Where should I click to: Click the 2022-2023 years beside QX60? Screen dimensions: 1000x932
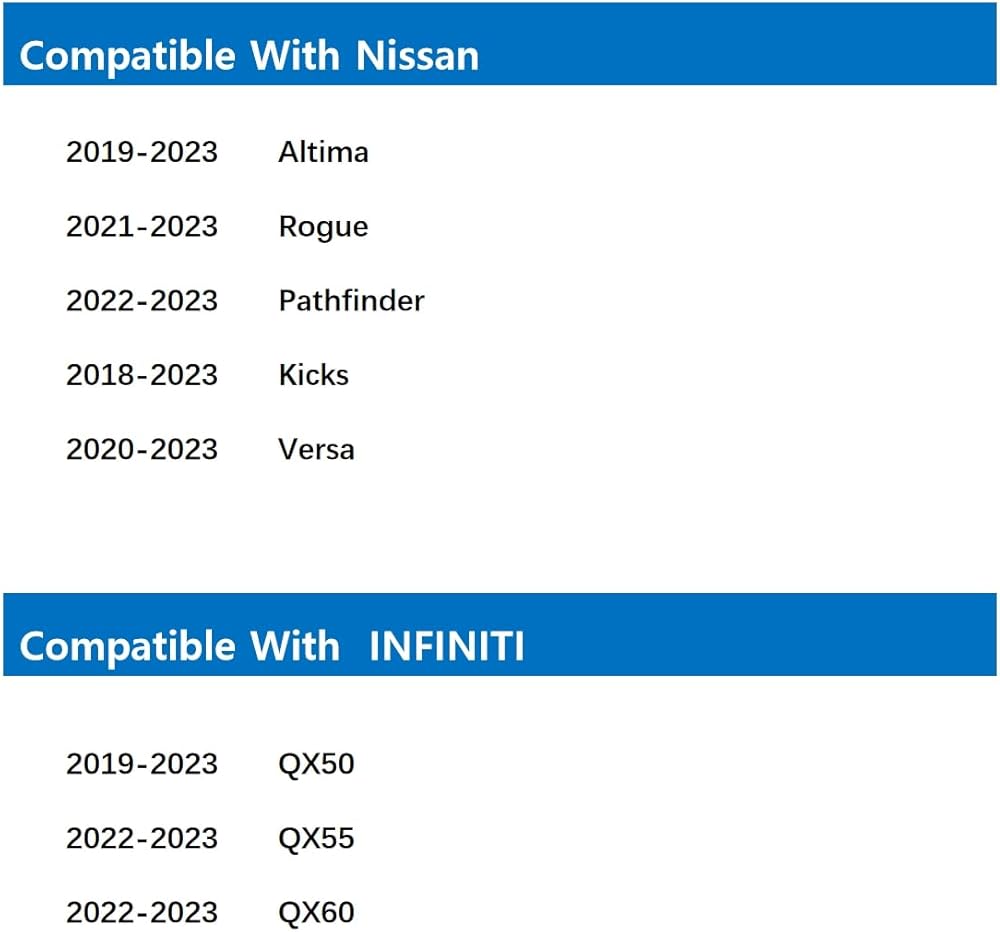142,912
